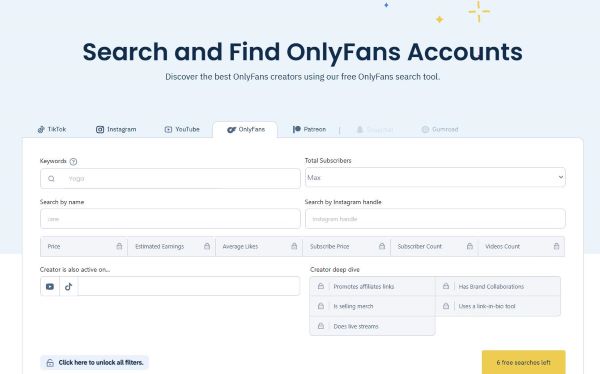Viewport: 600px width, 374px height.
Task: Click the Creator deep dive label
Action: click(335, 269)
